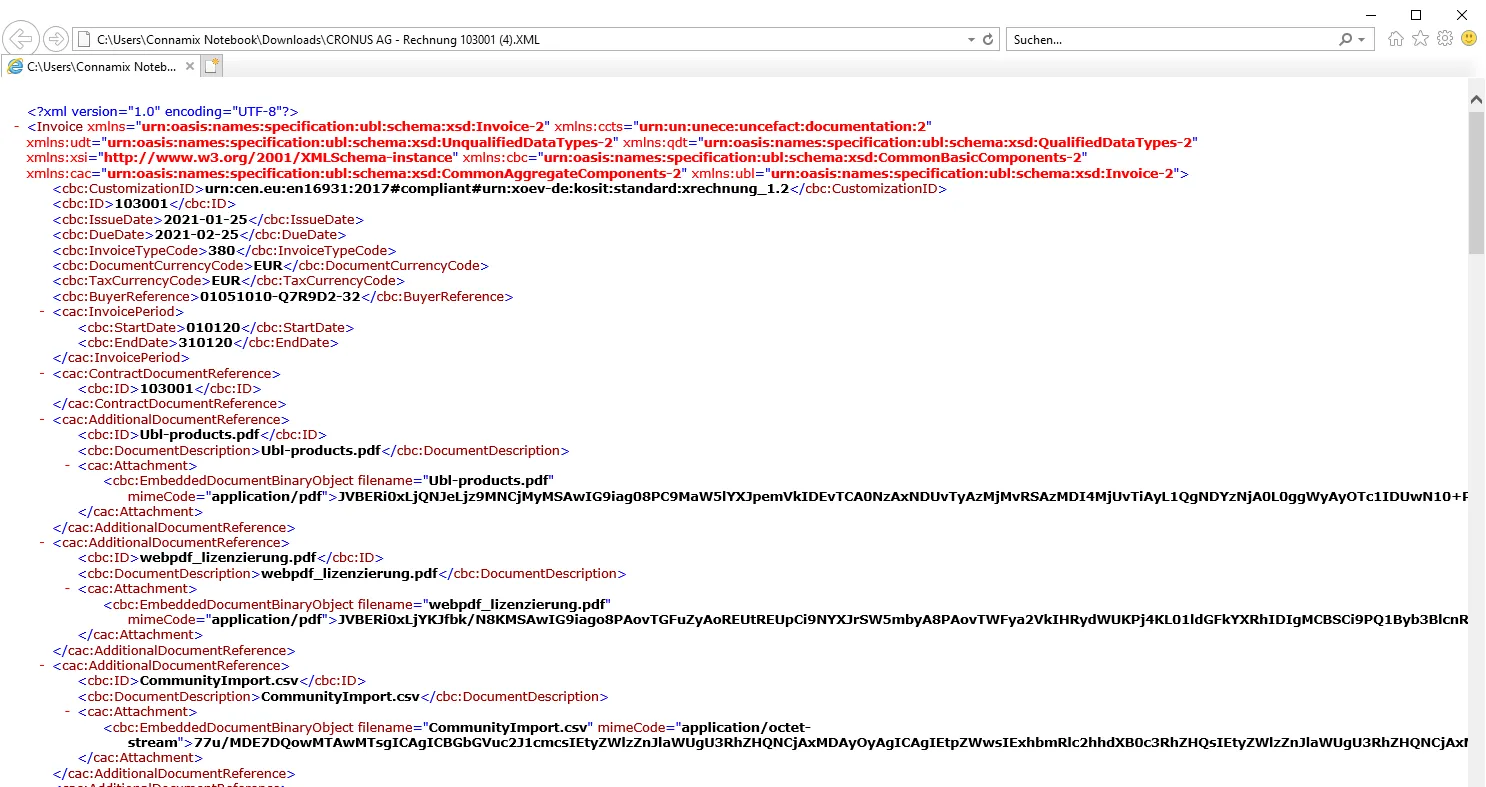The width and height of the screenshot is (1486, 787).
Task: Collapse the root Invoice XML node
Action: [17, 127]
